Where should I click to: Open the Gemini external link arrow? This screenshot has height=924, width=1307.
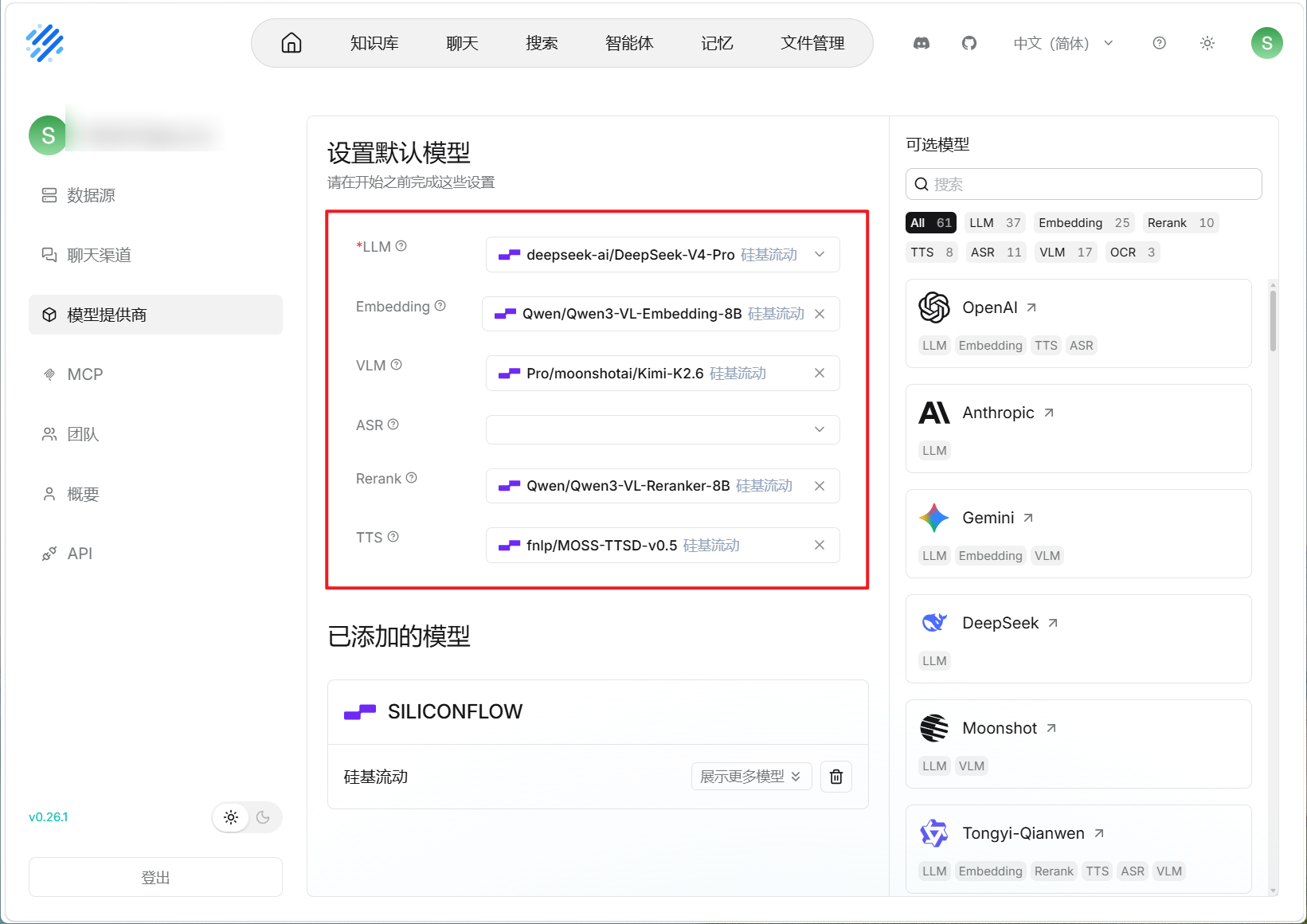click(1028, 518)
